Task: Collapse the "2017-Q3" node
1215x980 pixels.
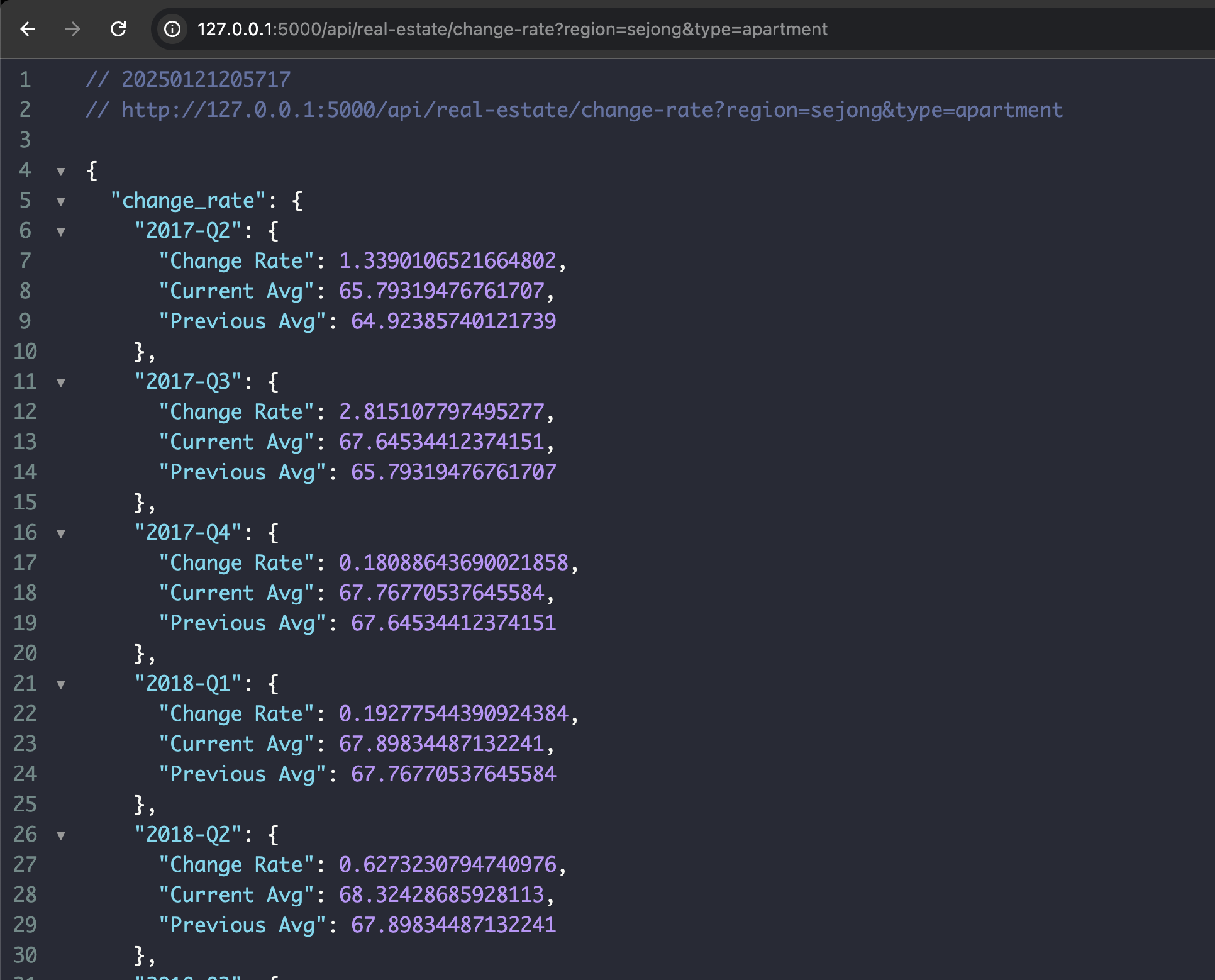Action: (61, 382)
